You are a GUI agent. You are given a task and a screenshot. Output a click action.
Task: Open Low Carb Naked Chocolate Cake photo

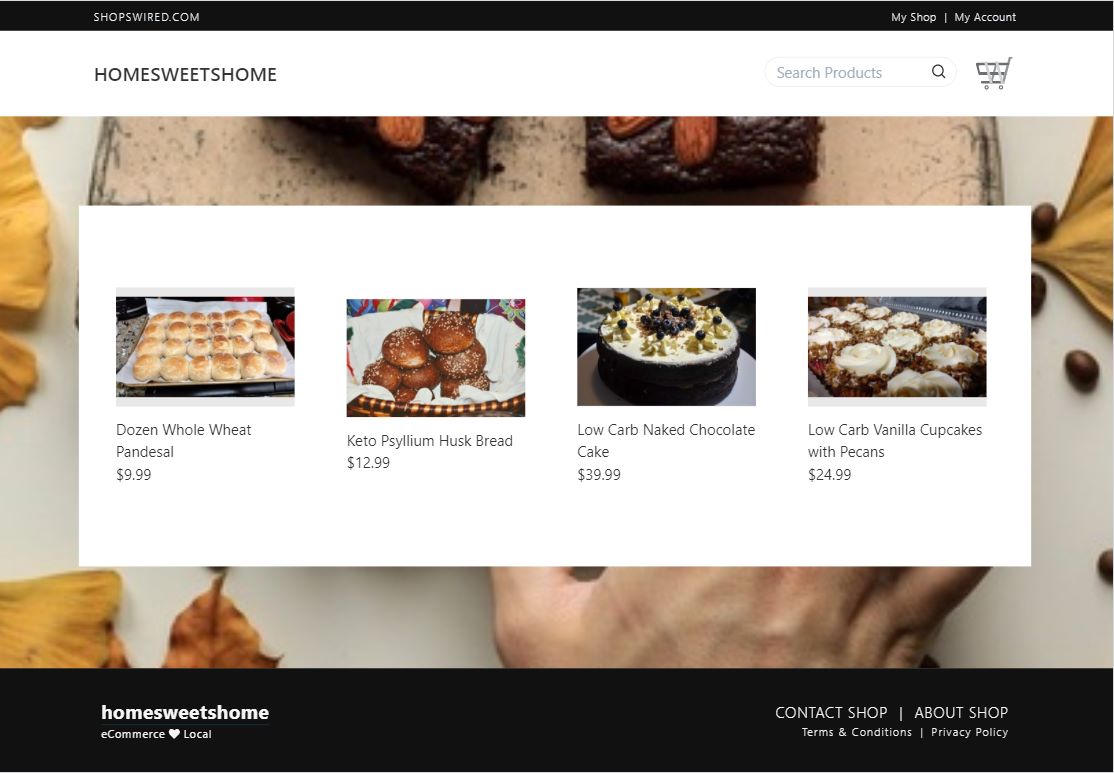click(666, 347)
